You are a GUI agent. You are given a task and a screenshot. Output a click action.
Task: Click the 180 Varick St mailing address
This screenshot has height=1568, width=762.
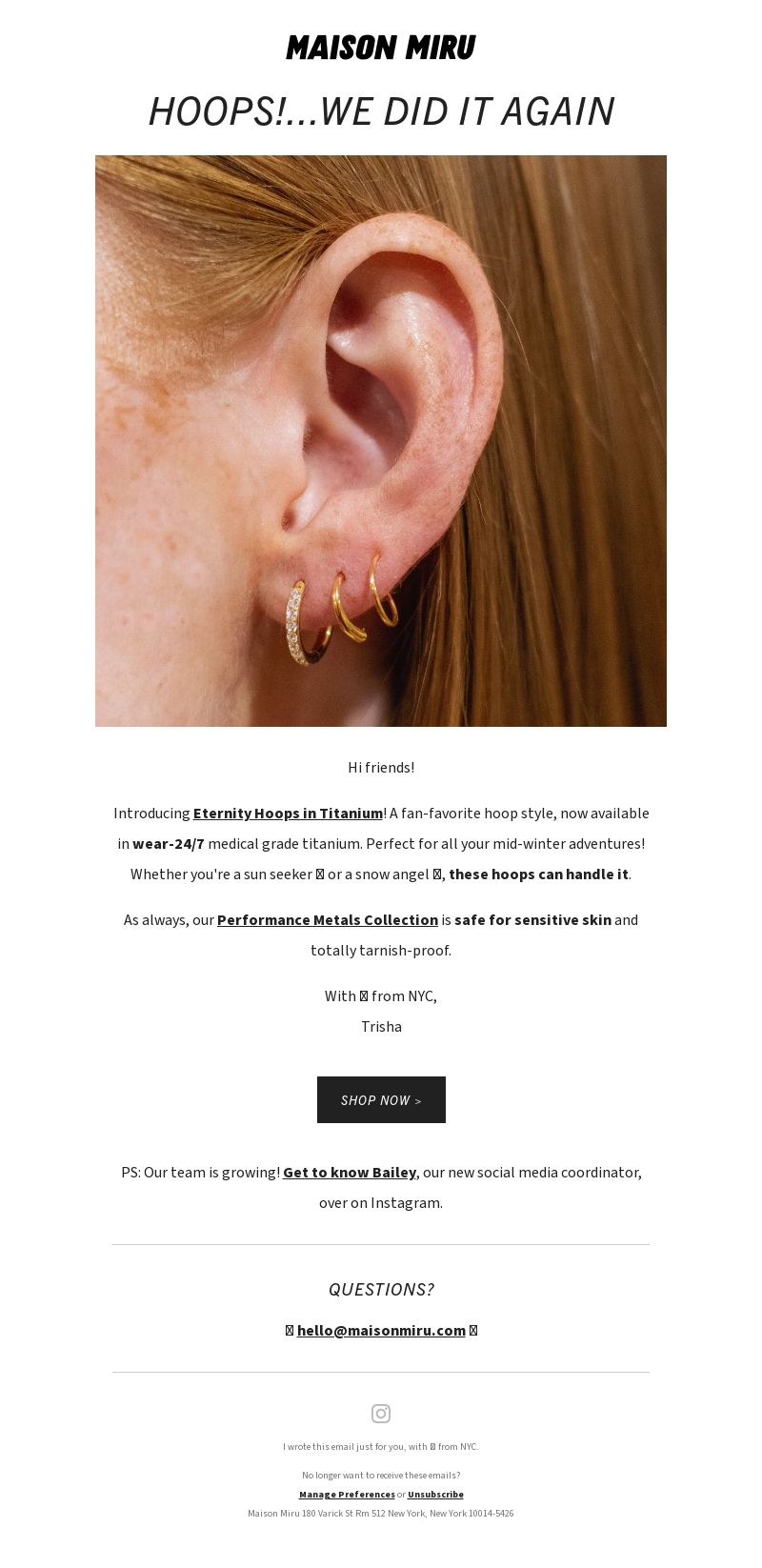click(x=381, y=1514)
